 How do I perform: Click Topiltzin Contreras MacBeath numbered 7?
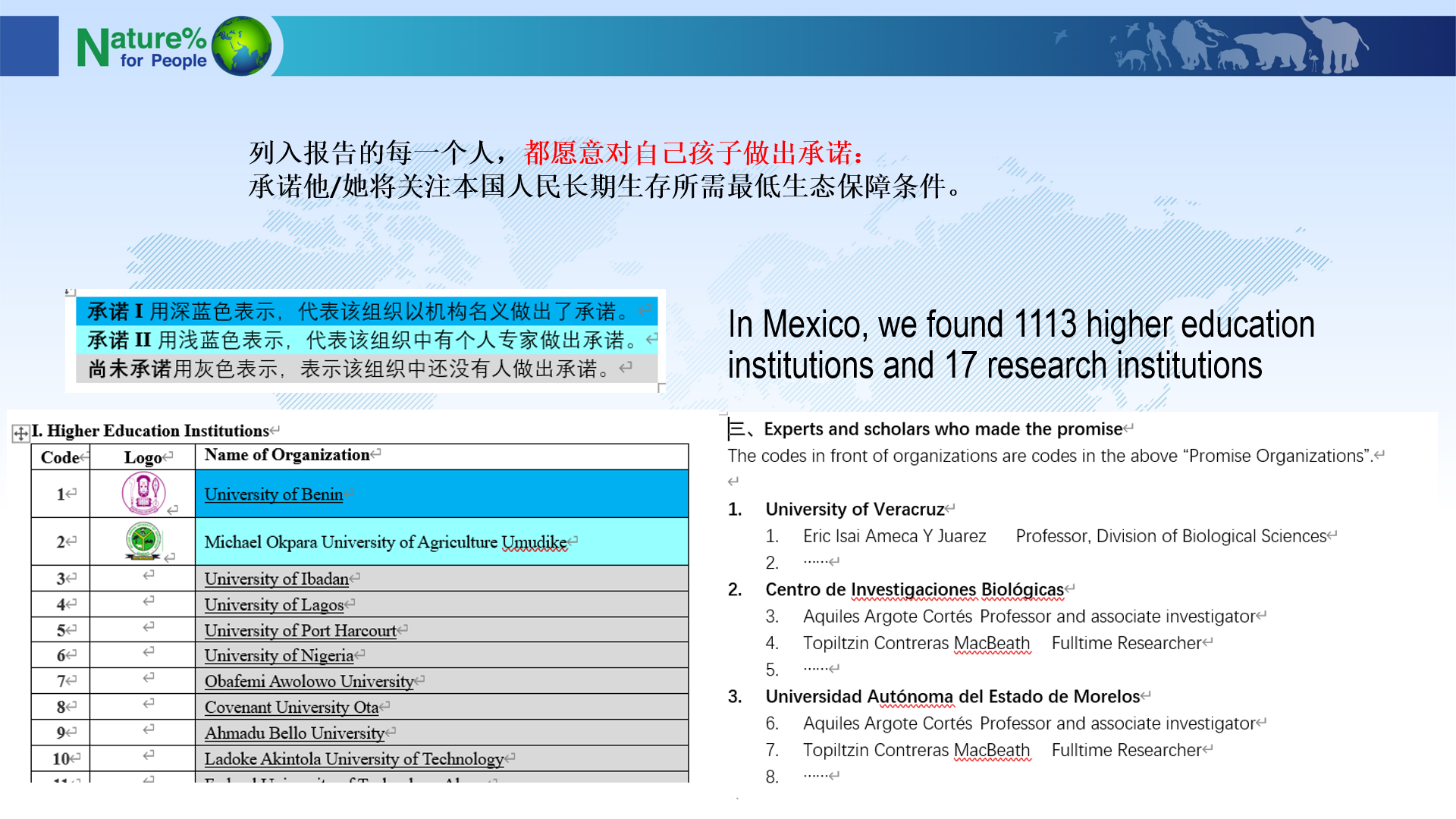917,750
